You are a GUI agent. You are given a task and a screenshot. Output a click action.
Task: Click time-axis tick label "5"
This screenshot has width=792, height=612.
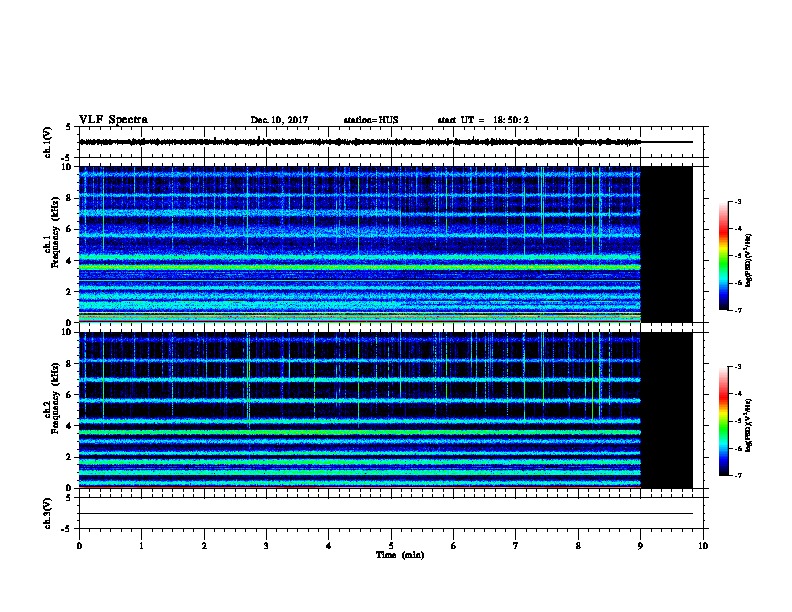coord(391,546)
